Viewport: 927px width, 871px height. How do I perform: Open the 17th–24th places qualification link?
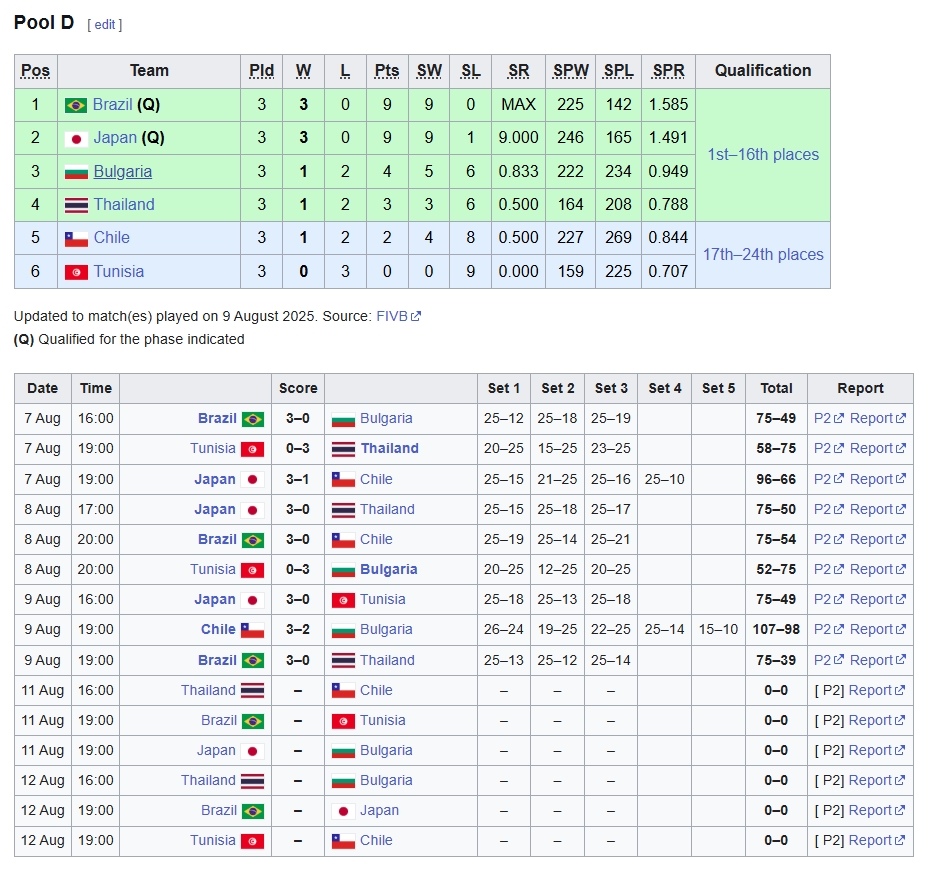[762, 254]
